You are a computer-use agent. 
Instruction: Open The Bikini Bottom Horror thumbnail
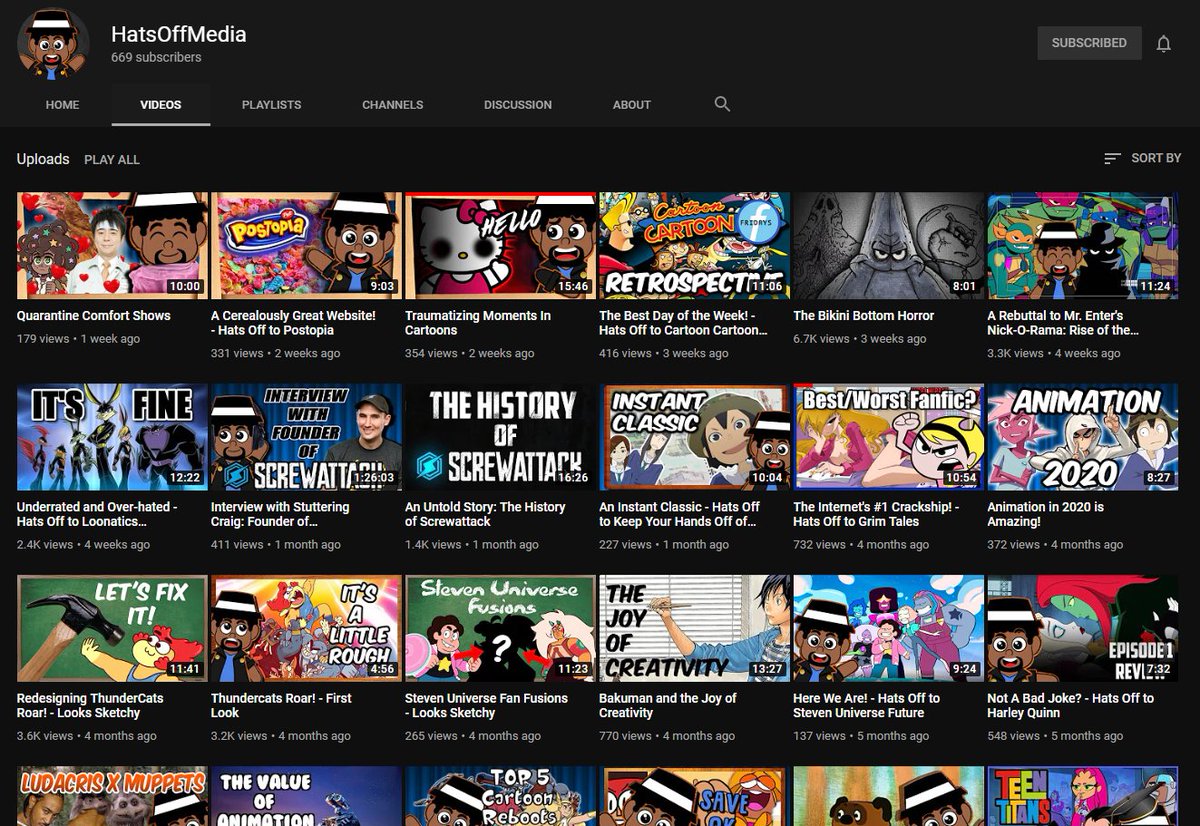[889, 246]
